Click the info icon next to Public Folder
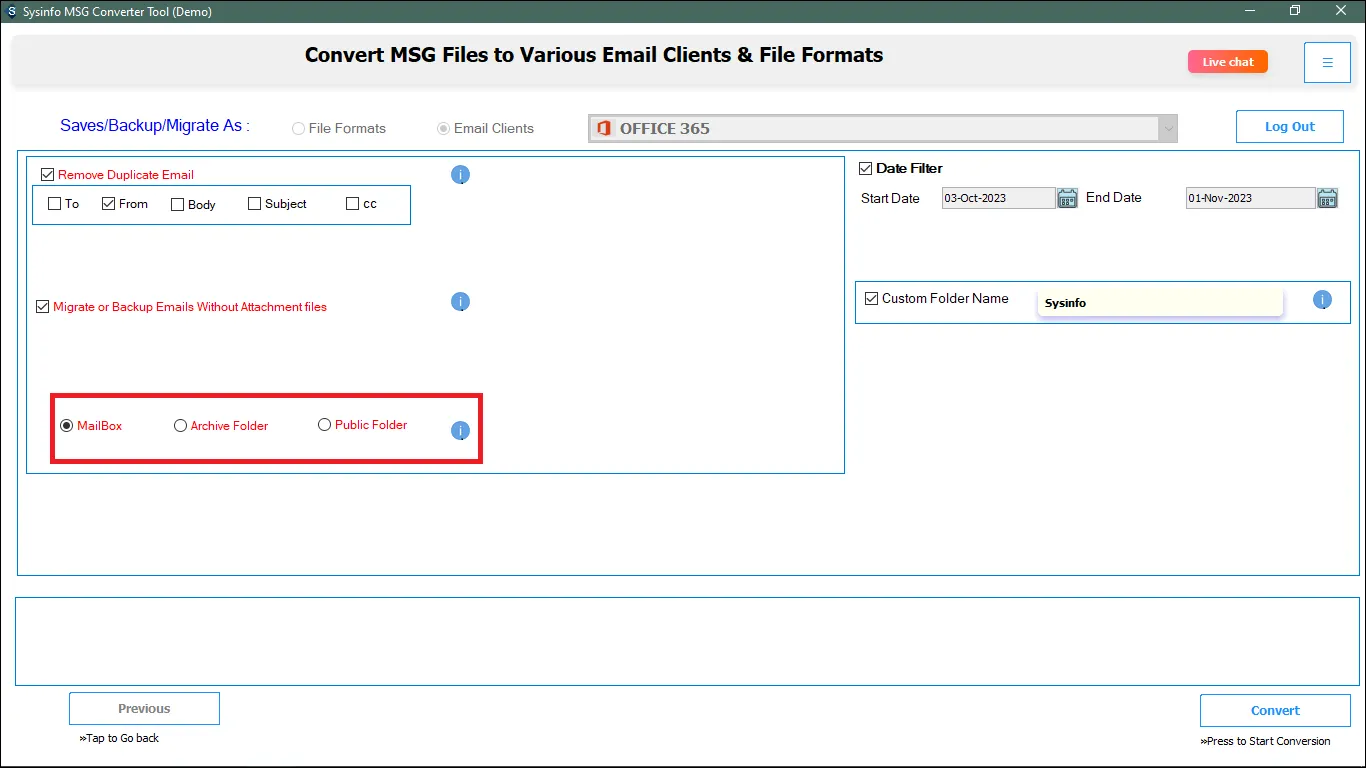 tap(460, 431)
